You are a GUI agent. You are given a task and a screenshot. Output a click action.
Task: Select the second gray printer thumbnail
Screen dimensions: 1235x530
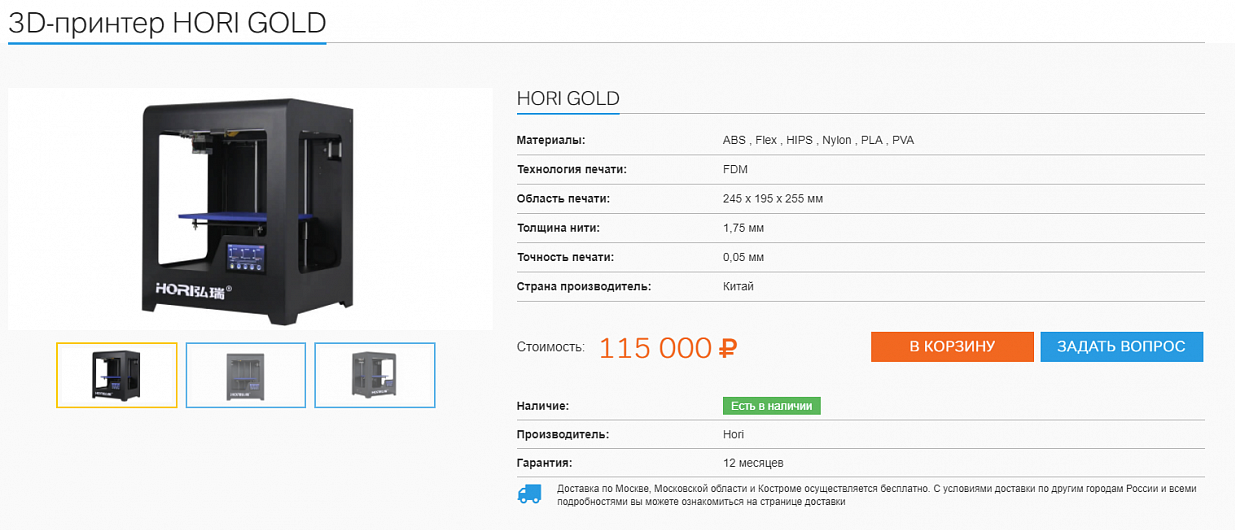246,375
